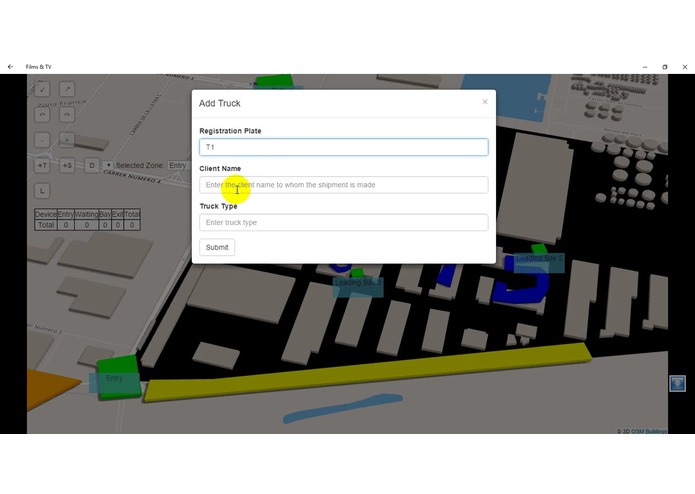Click the Exit column header
The width and height of the screenshot is (695, 494).
[x=117, y=214]
